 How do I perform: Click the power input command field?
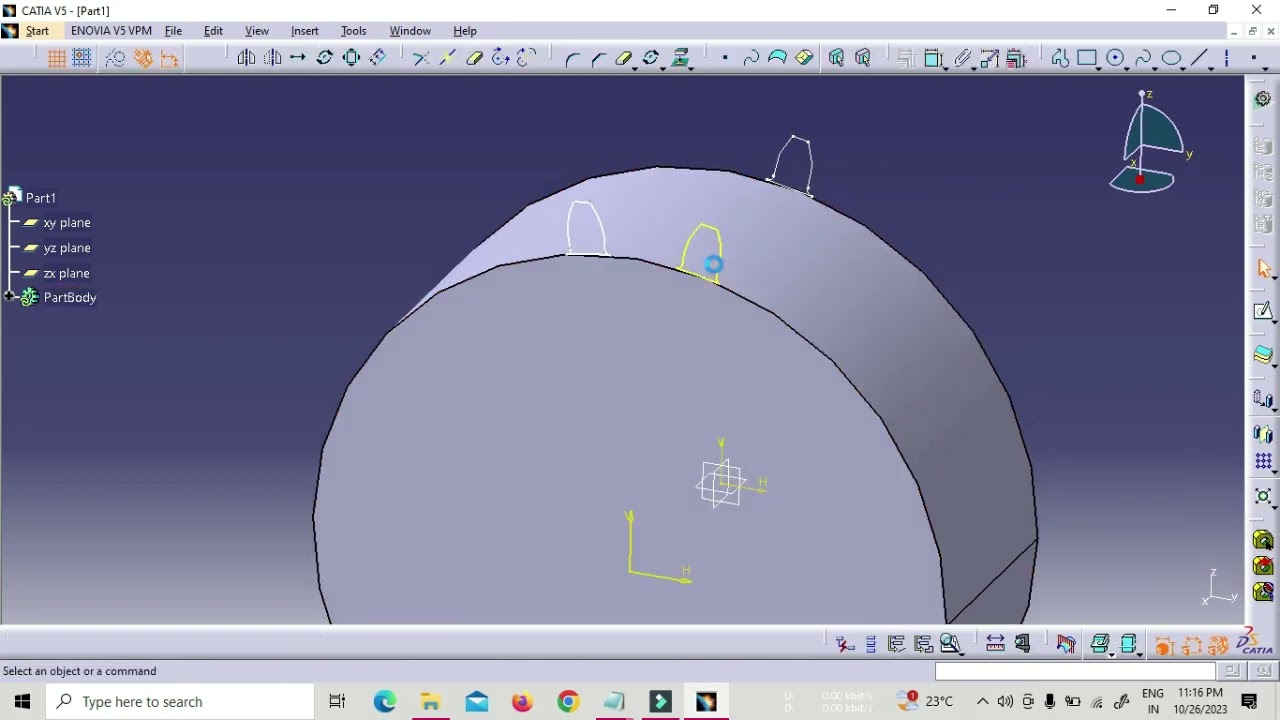pos(1076,671)
